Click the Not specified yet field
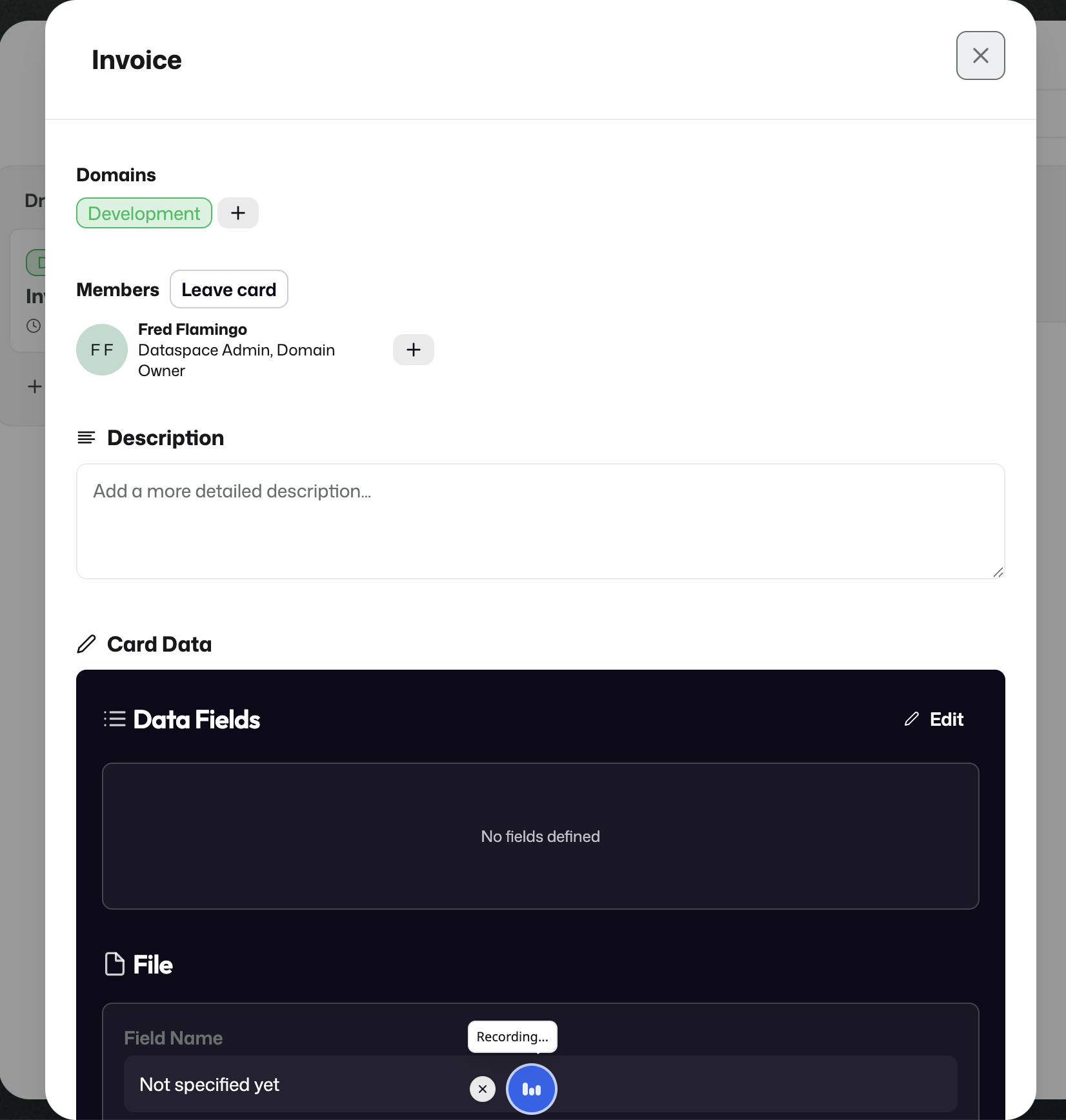1066x1120 pixels. 541,1084
